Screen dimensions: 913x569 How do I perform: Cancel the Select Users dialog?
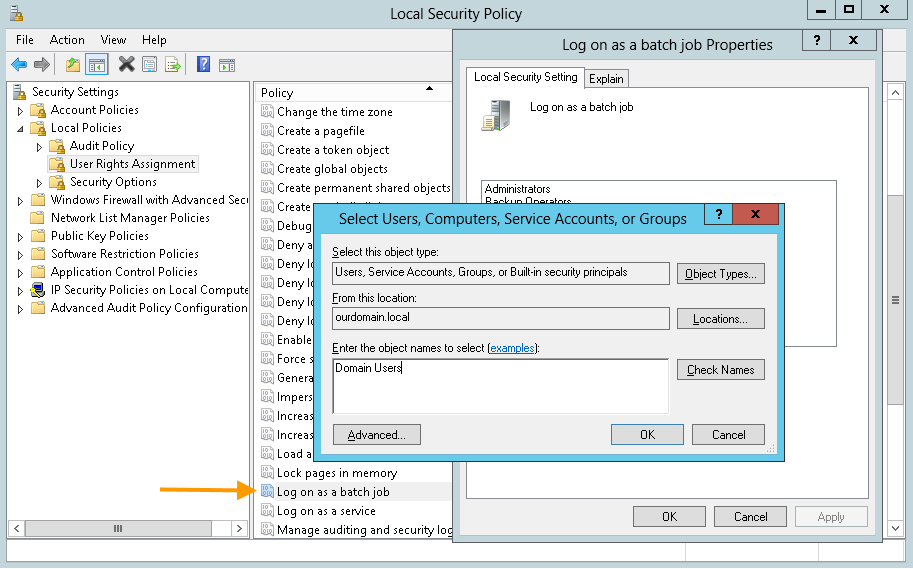point(728,434)
